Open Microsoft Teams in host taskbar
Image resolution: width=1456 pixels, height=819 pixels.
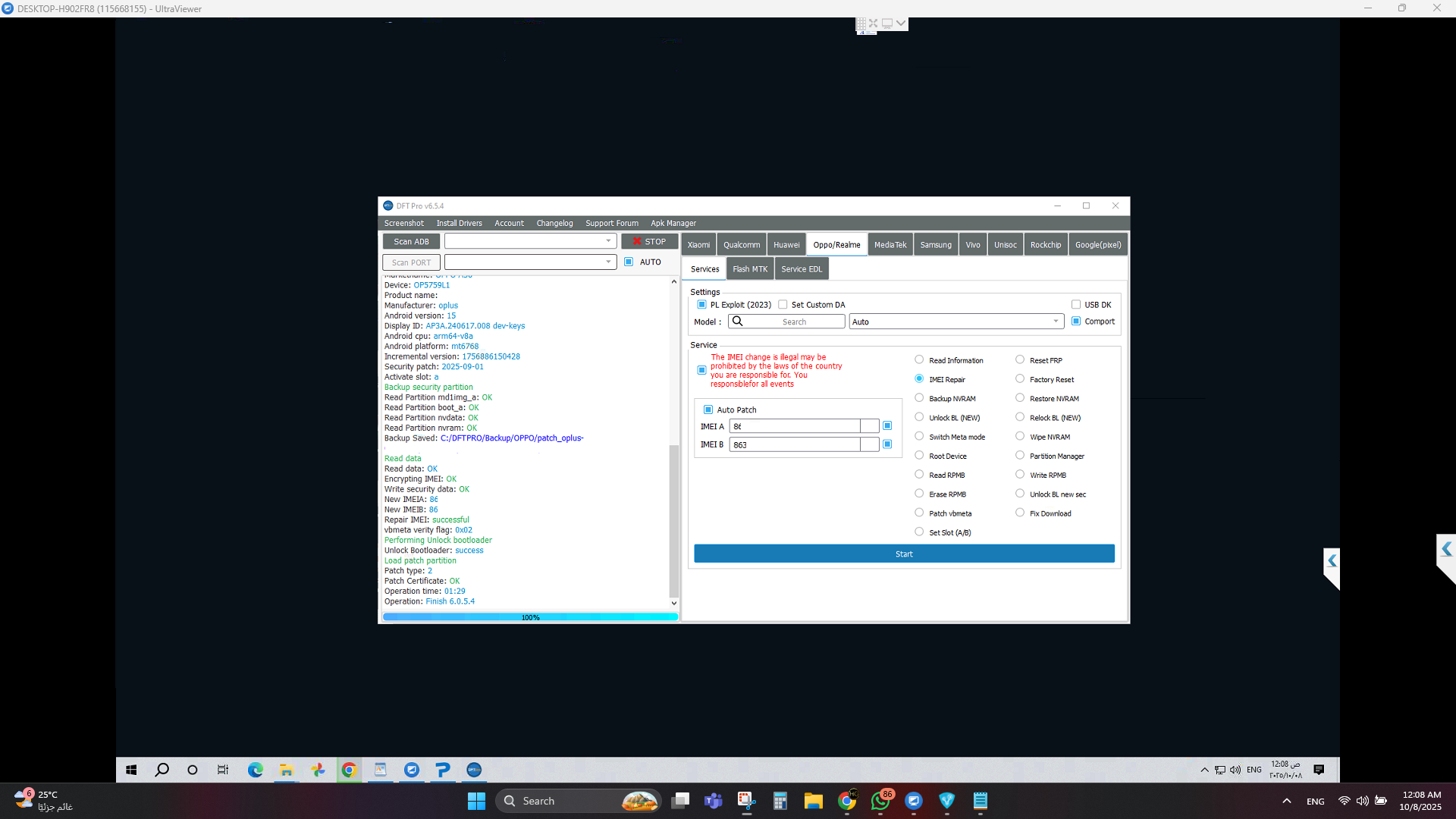coord(714,801)
